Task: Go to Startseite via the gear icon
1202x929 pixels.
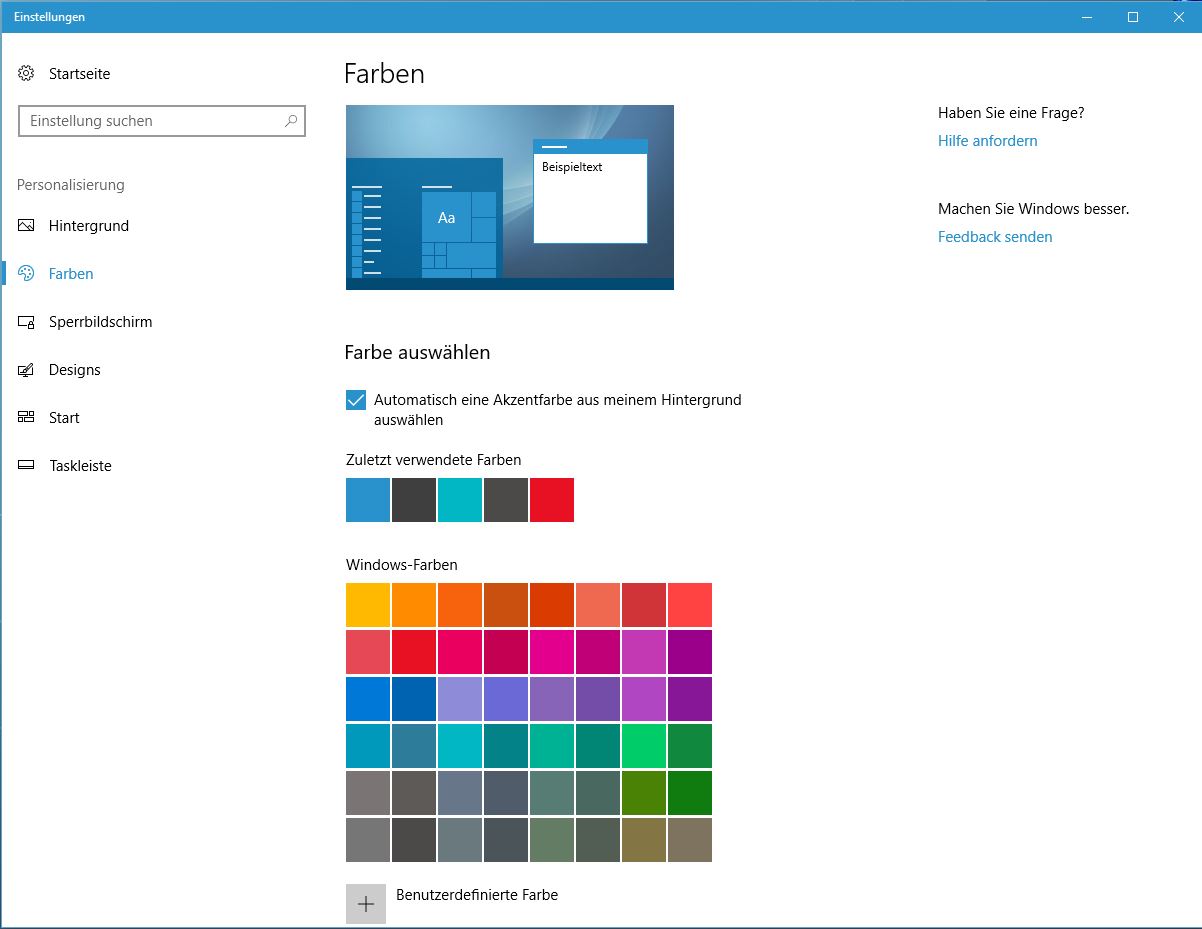Action: [x=27, y=74]
